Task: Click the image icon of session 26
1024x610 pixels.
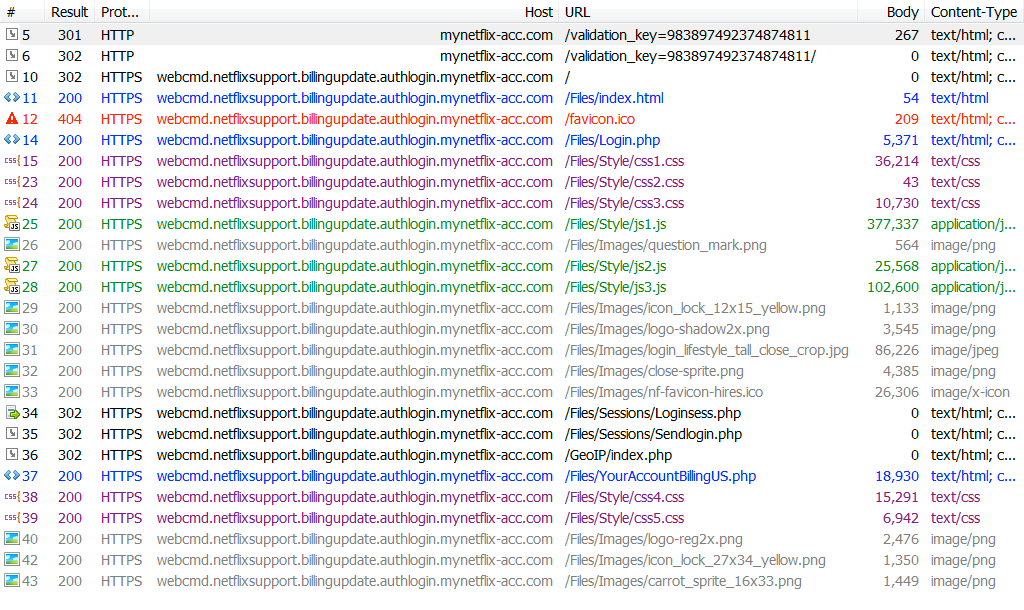Action: (x=12, y=244)
